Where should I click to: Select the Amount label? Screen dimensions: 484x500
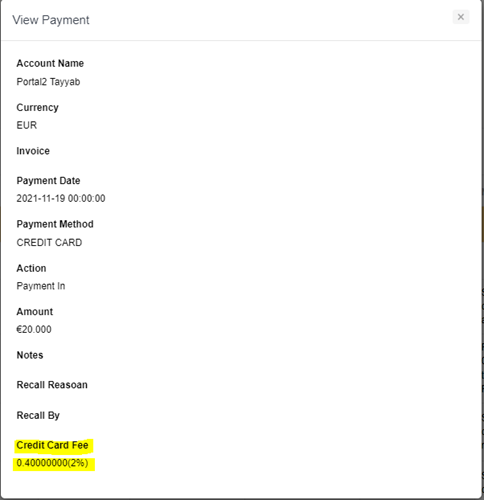coord(35,312)
